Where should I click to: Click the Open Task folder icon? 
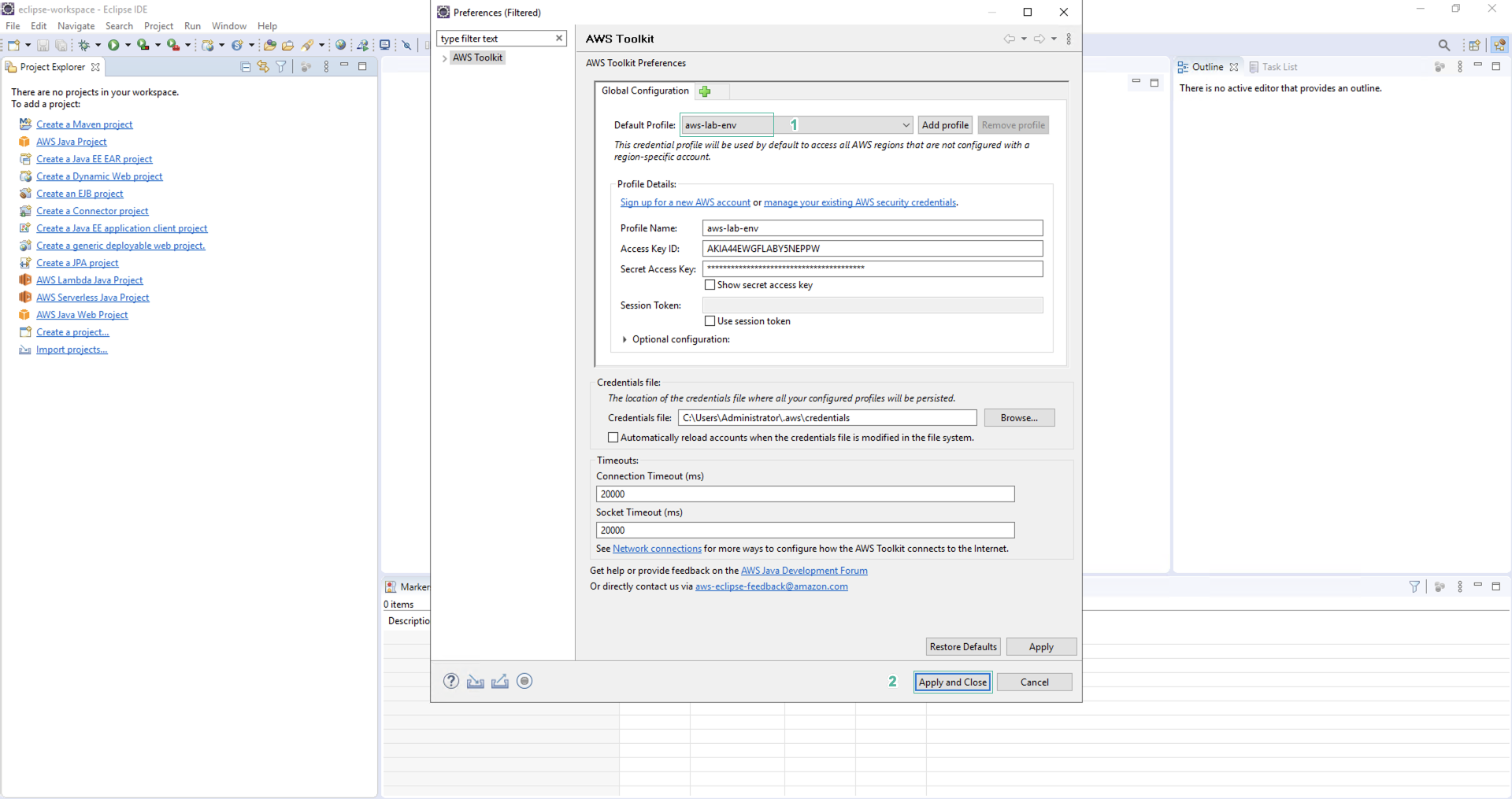click(x=287, y=46)
